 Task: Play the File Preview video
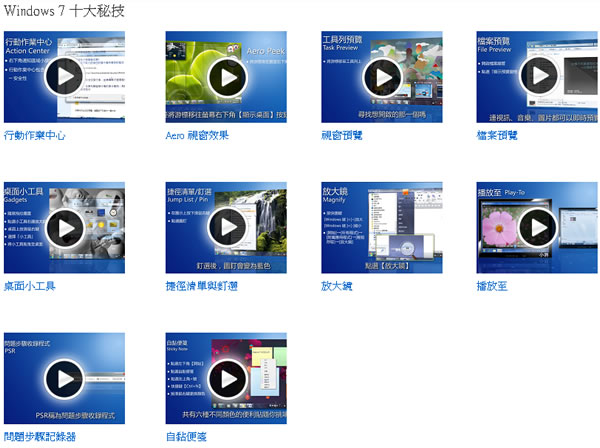pyautogui.click(x=538, y=77)
